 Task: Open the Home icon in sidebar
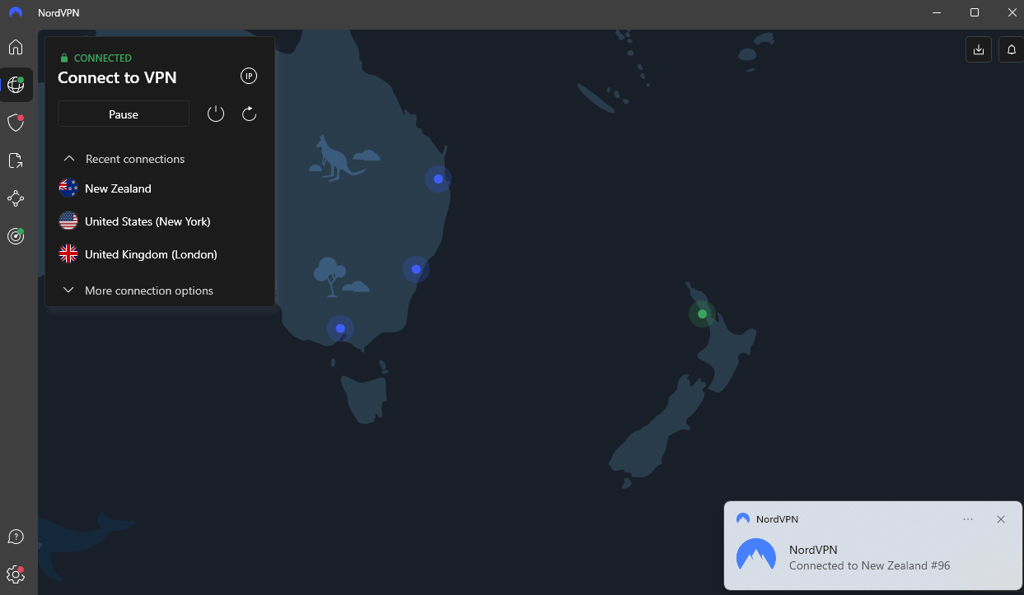tap(16, 47)
